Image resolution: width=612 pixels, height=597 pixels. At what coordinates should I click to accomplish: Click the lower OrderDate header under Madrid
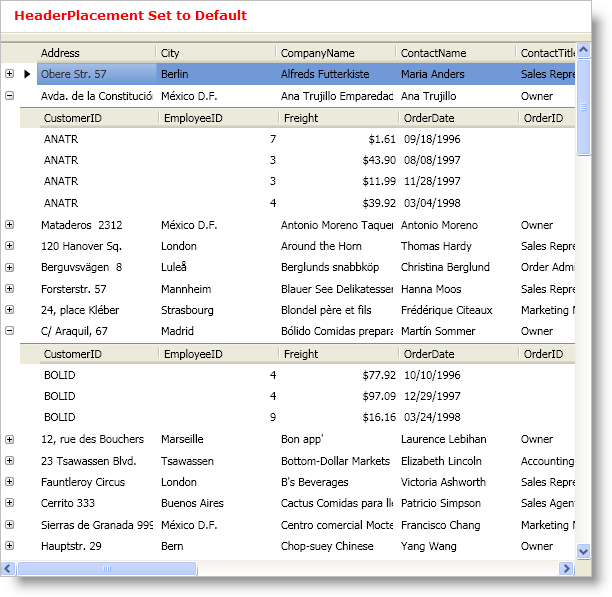(x=459, y=354)
